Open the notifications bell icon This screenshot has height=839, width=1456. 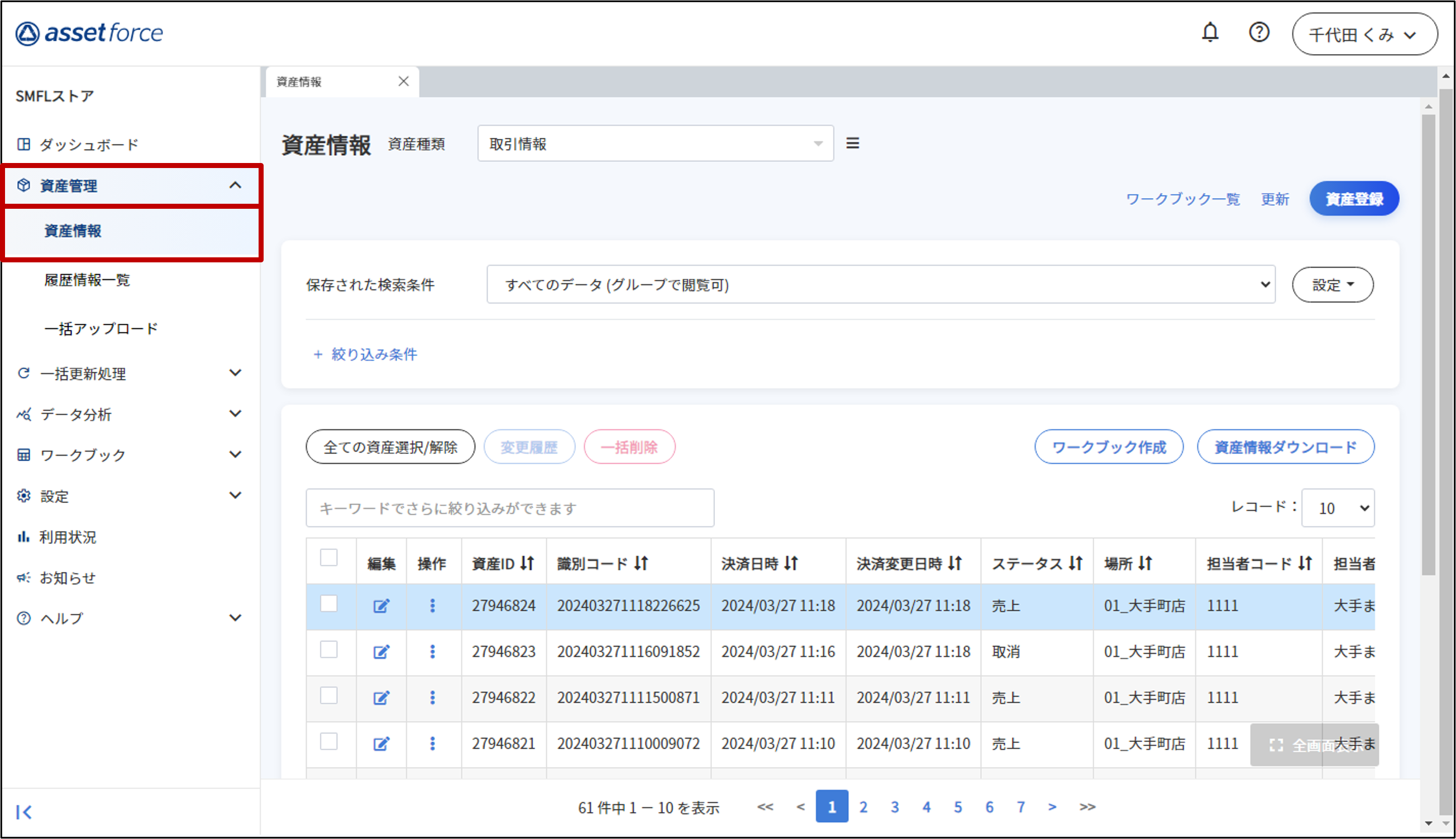(1210, 33)
